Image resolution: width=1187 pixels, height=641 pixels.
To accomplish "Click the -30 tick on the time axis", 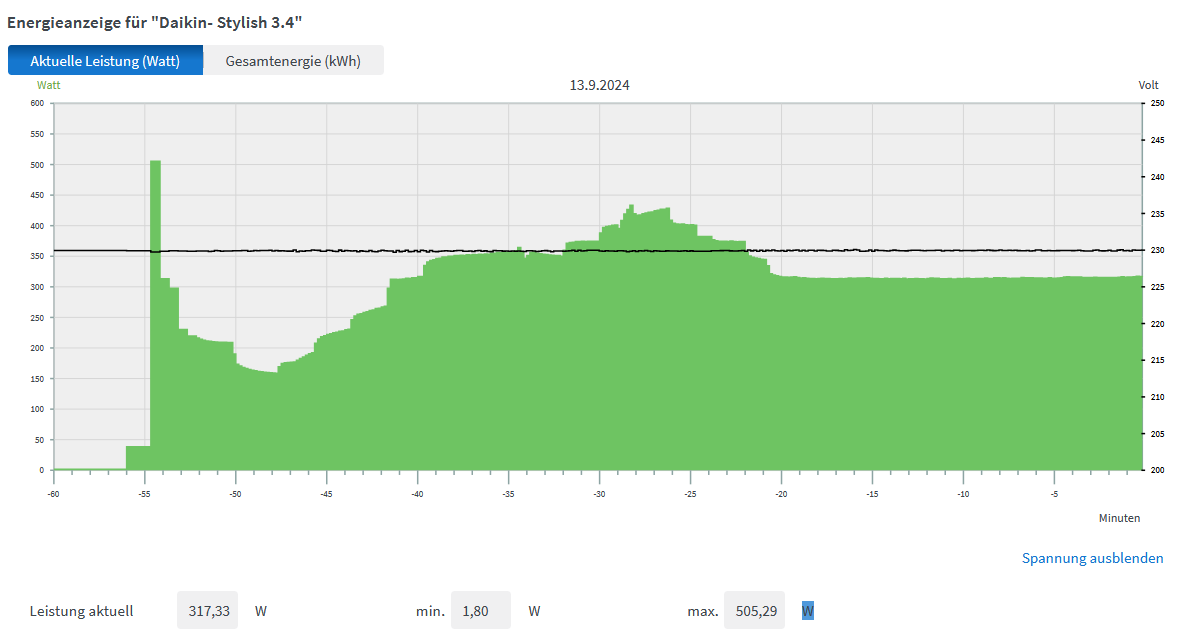I will [x=599, y=493].
